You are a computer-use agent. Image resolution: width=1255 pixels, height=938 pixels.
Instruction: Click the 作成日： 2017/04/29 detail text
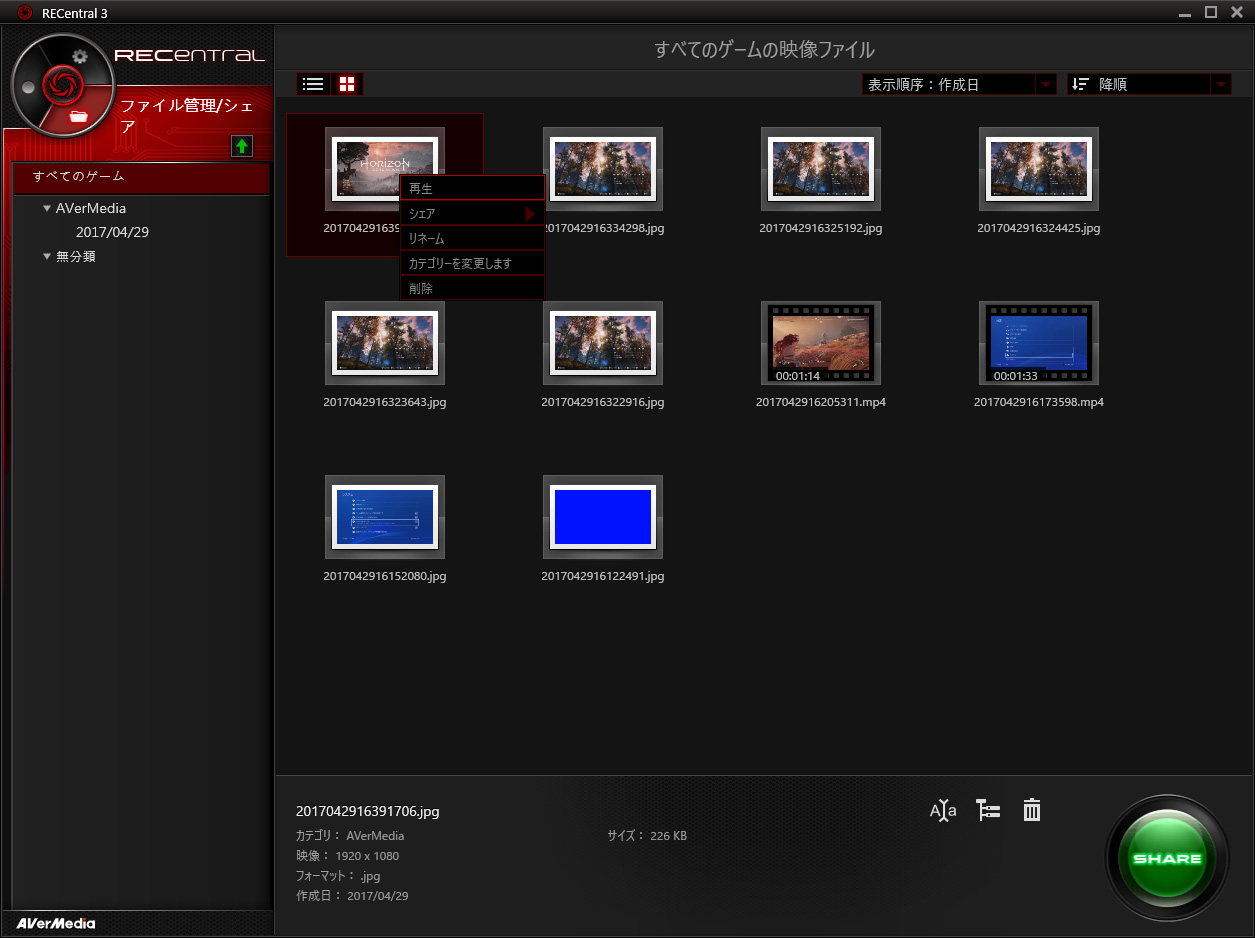(x=352, y=896)
